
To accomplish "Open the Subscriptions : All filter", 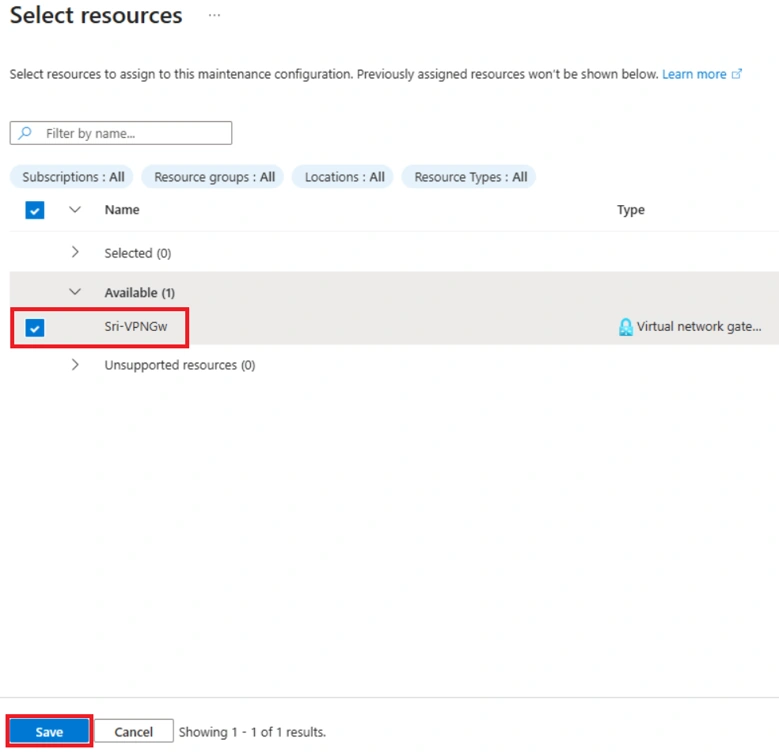I will (72, 177).
